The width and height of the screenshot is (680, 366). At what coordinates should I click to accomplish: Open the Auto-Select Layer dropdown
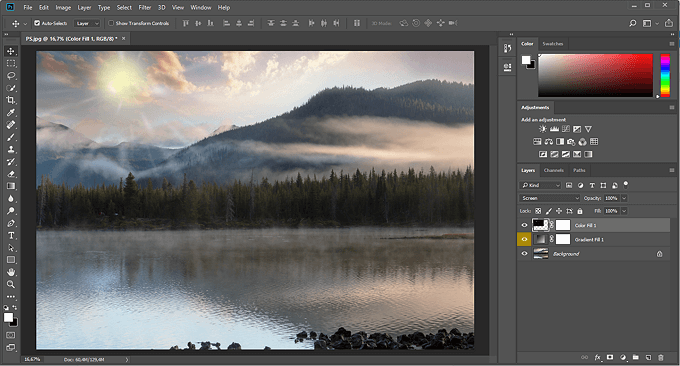pos(87,23)
